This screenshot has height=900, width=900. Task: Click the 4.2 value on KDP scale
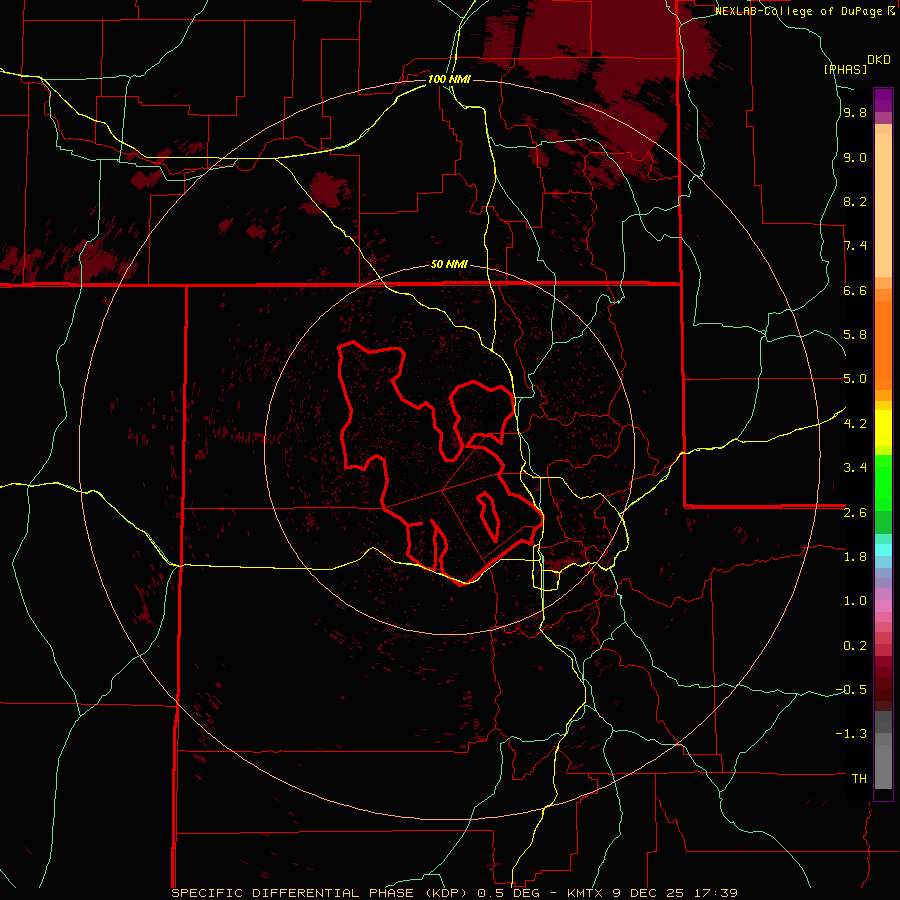pos(855,424)
